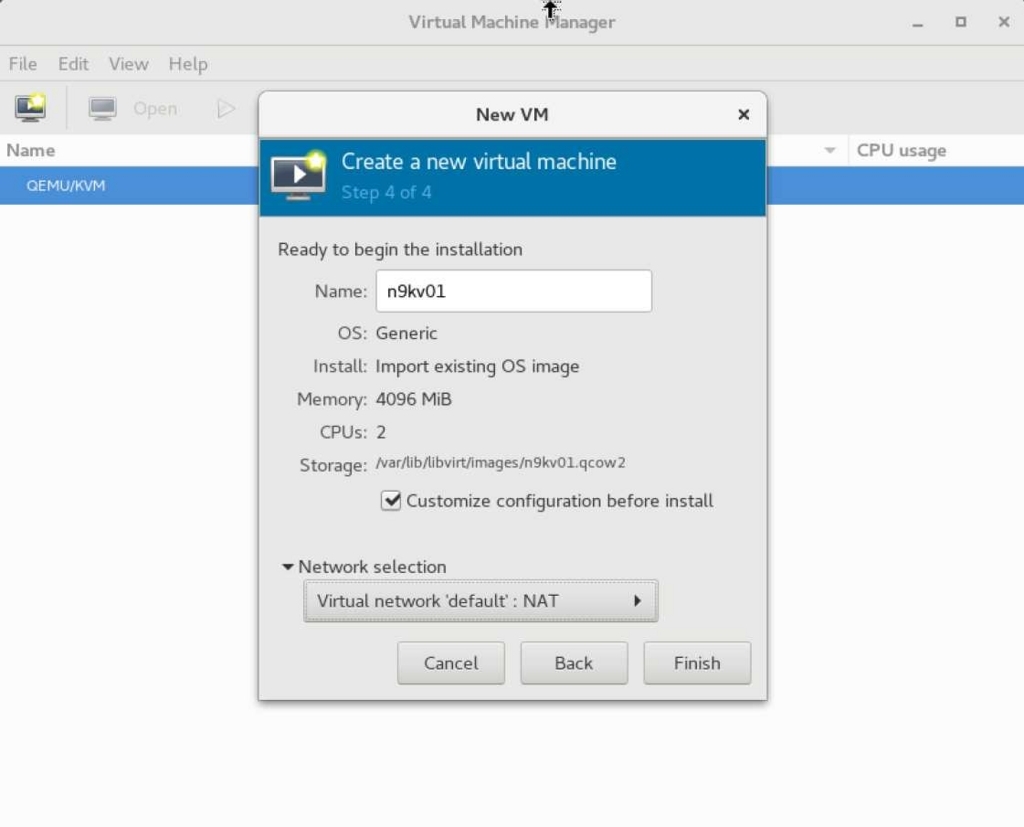The image size is (1024, 827).
Task: Click the Cancel button
Action: click(x=451, y=663)
